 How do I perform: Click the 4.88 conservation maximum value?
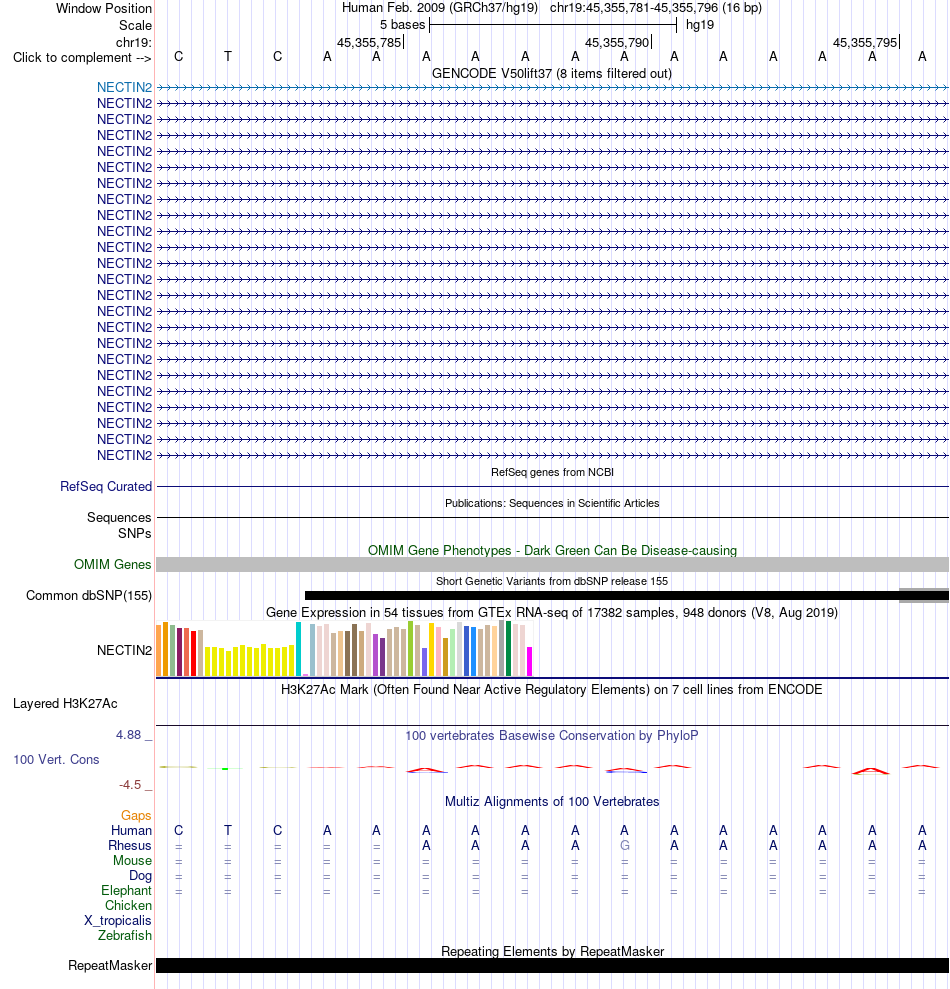128,735
